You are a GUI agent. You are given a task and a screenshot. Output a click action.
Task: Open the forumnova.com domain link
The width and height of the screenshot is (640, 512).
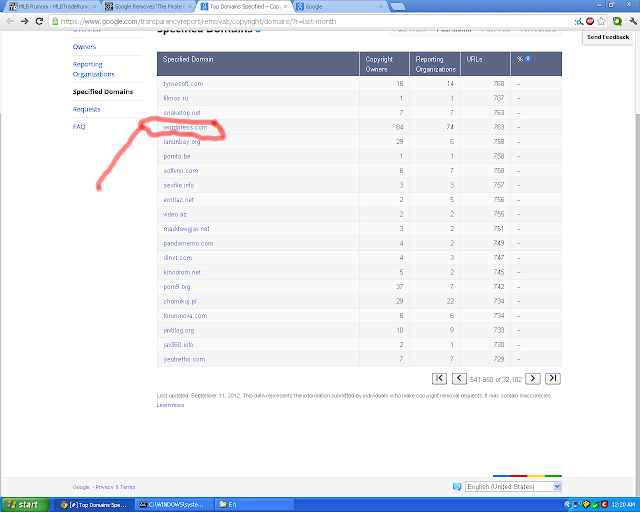(x=185, y=316)
